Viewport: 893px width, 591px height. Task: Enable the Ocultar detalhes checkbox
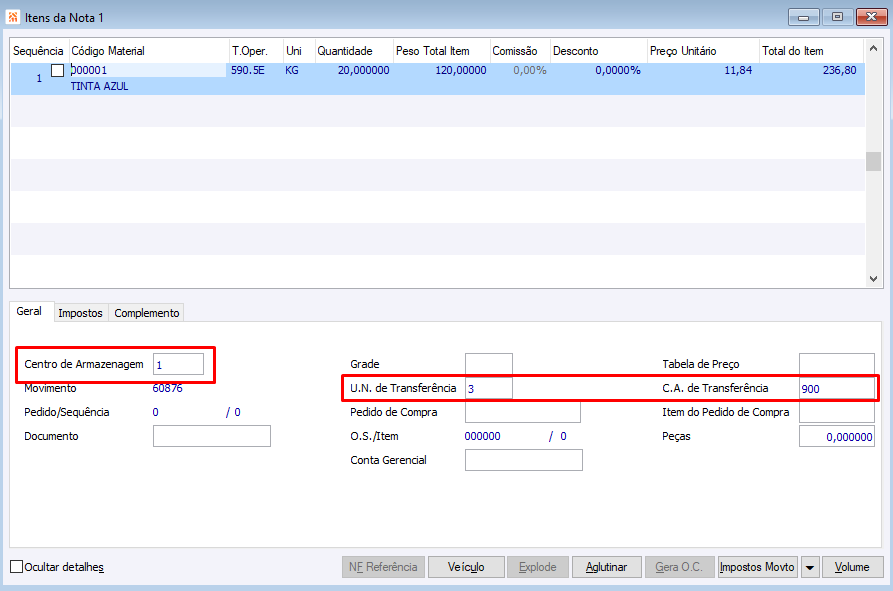(x=17, y=567)
